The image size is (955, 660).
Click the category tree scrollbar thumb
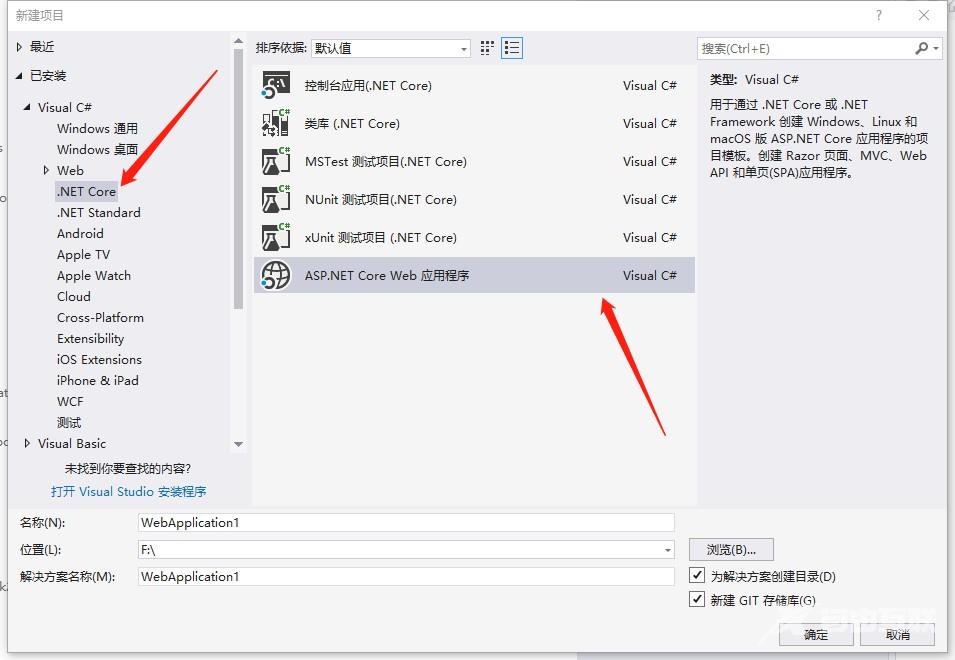(238, 180)
